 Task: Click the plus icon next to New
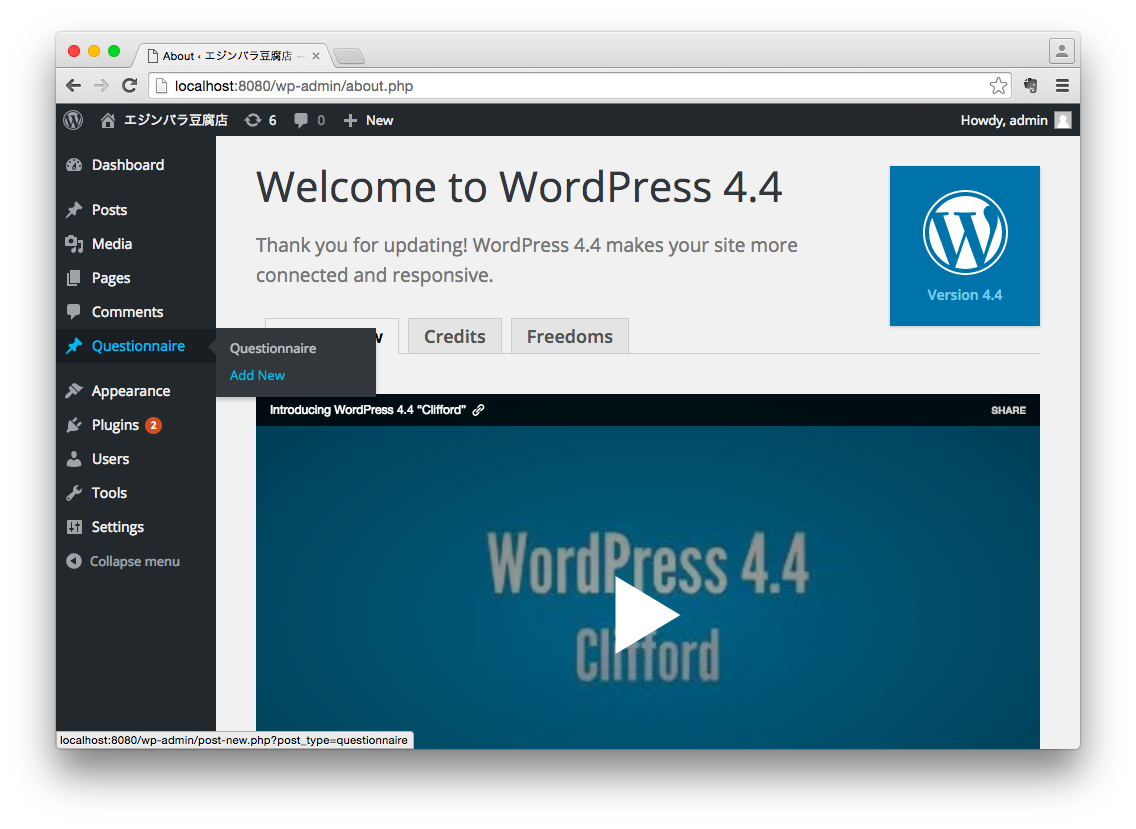(350, 120)
